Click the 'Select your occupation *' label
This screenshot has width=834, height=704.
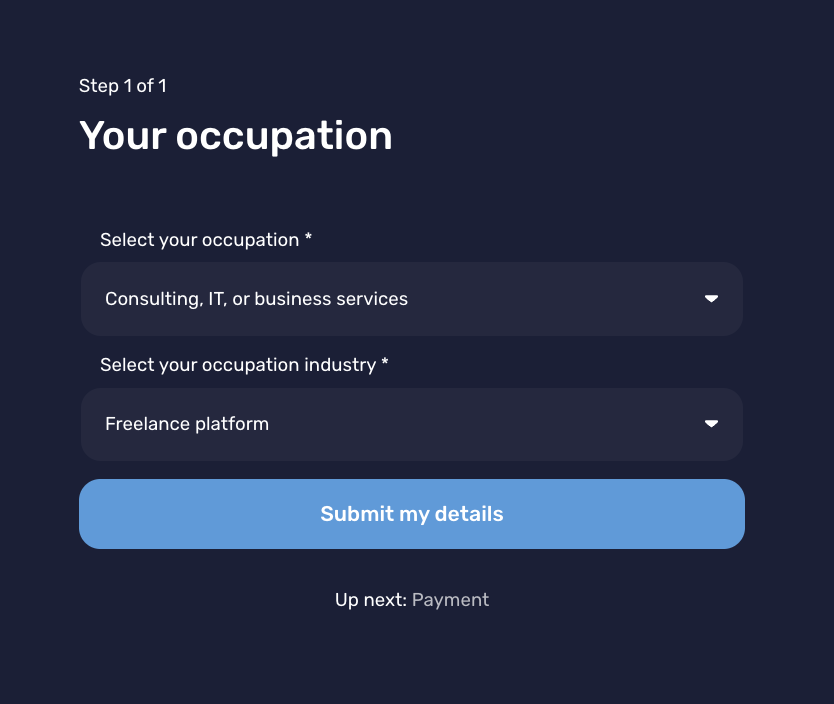click(x=206, y=240)
